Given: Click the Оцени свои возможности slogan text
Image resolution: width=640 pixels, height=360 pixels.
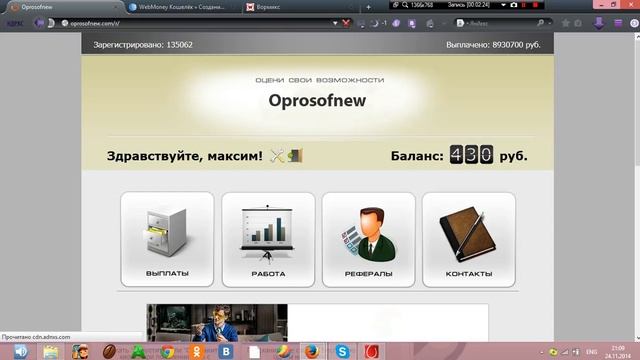Looking at the screenshot, I should coord(320,80).
